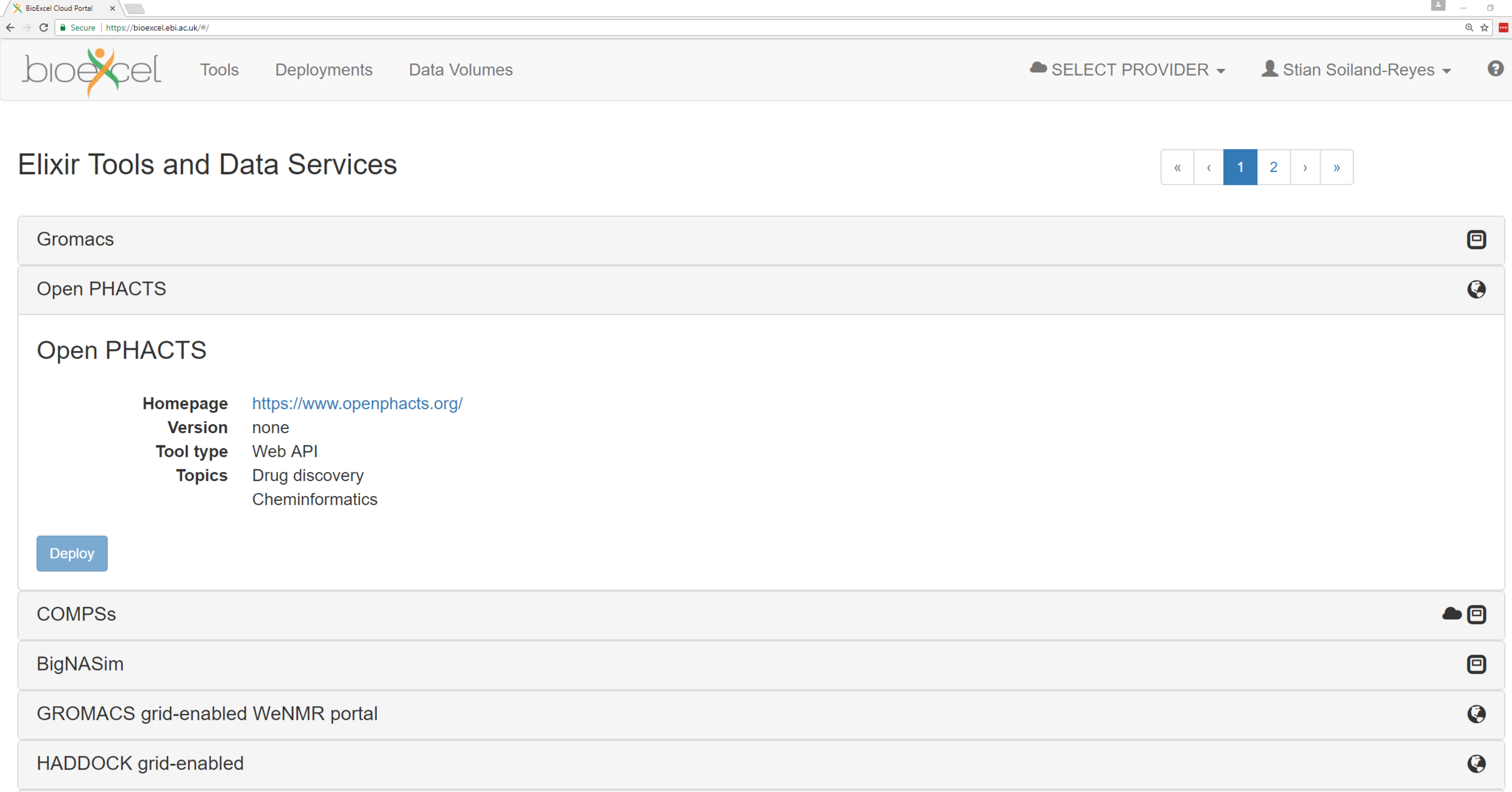
Task: Open the SELECT PROVIDER dropdown
Action: coord(1128,70)
